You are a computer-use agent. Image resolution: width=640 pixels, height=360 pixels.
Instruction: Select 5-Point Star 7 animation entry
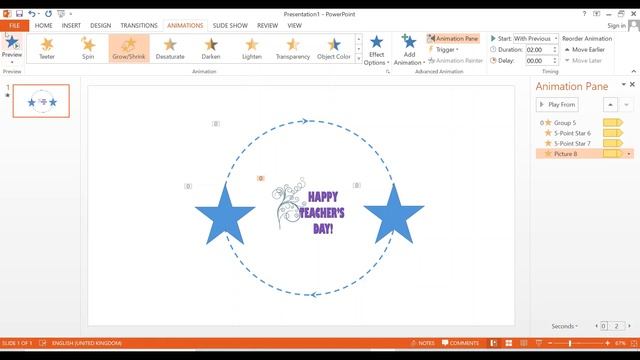(584, 143)
